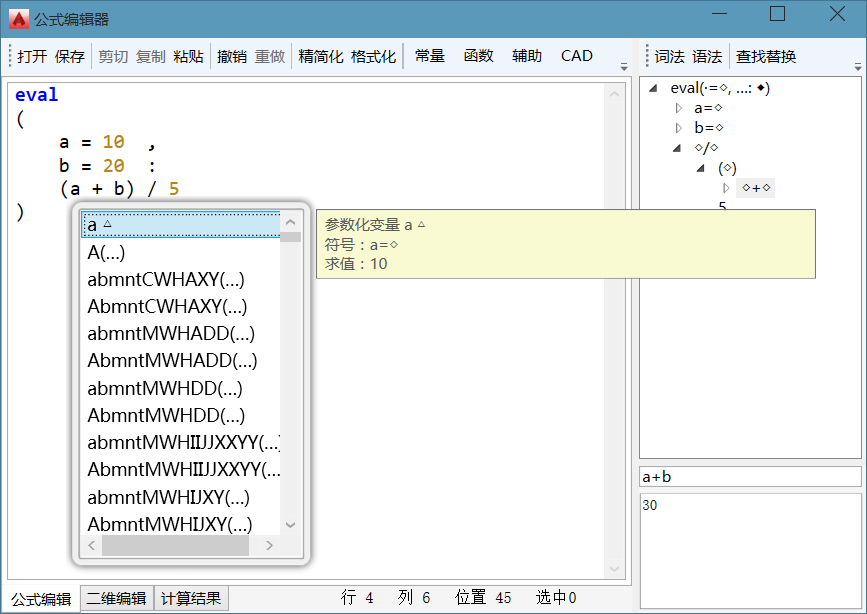Choose 'abmntCWHAXY(...)' from autocomplete list

tap(180, 279)
